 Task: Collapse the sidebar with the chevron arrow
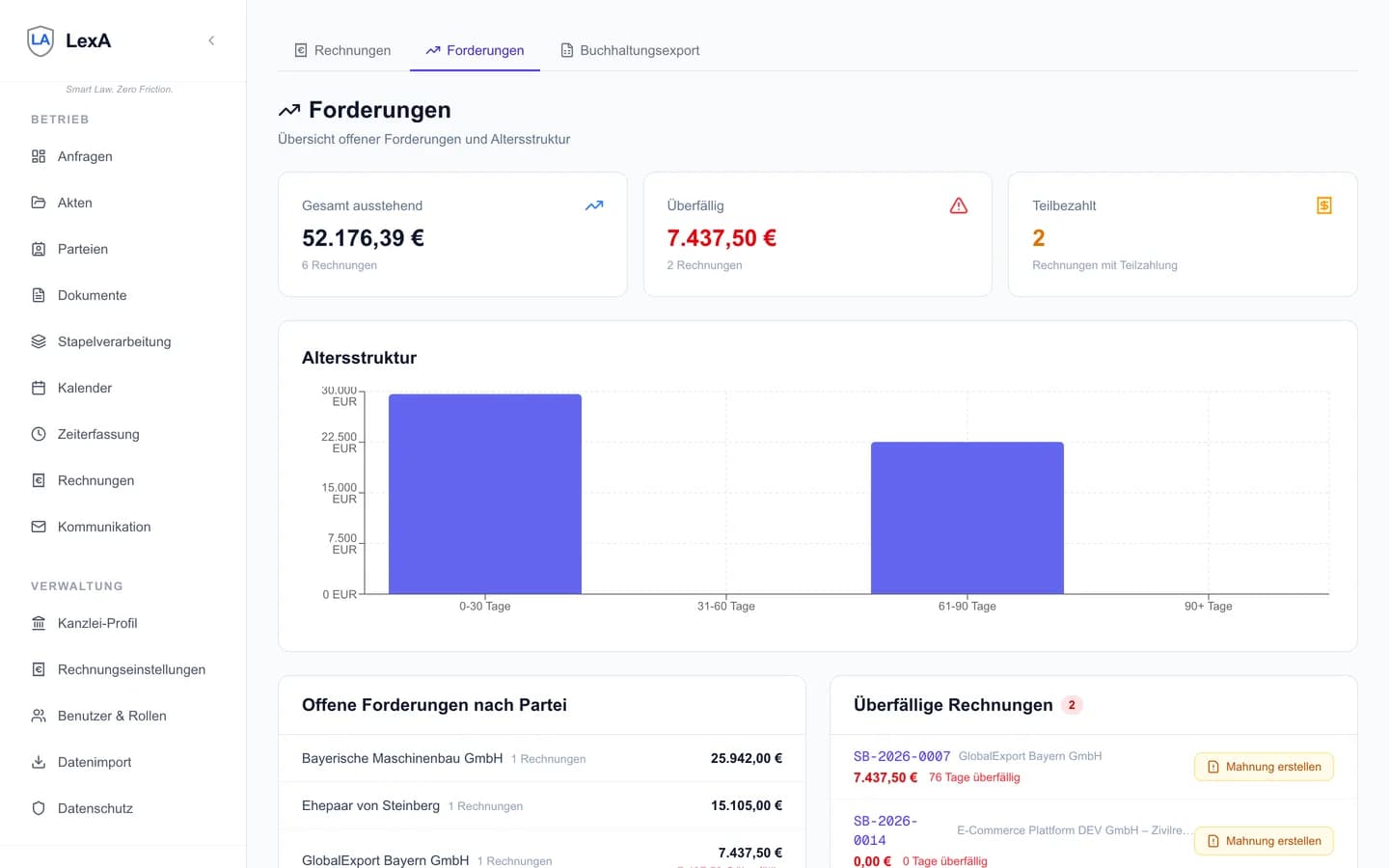211,41
